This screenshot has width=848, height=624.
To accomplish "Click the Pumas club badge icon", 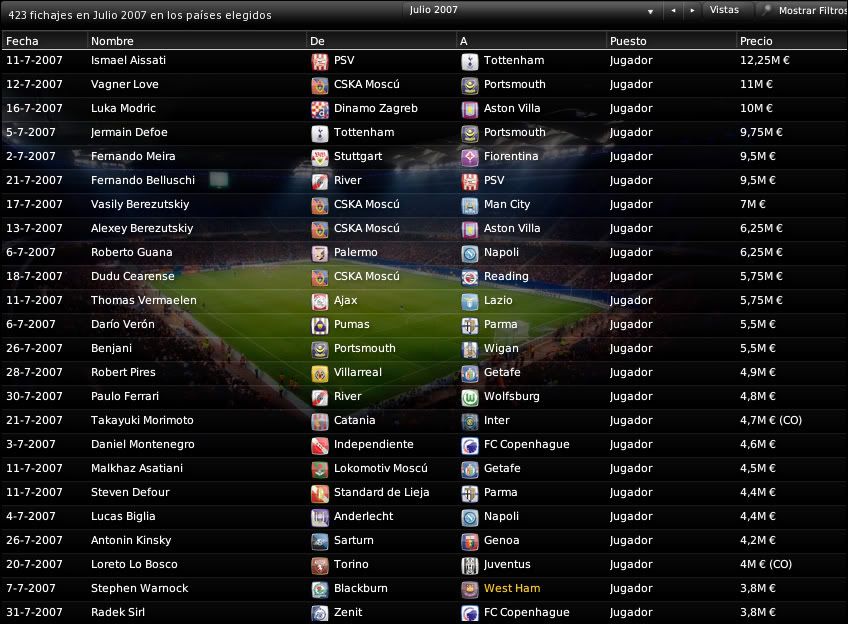I will [320, 325].
